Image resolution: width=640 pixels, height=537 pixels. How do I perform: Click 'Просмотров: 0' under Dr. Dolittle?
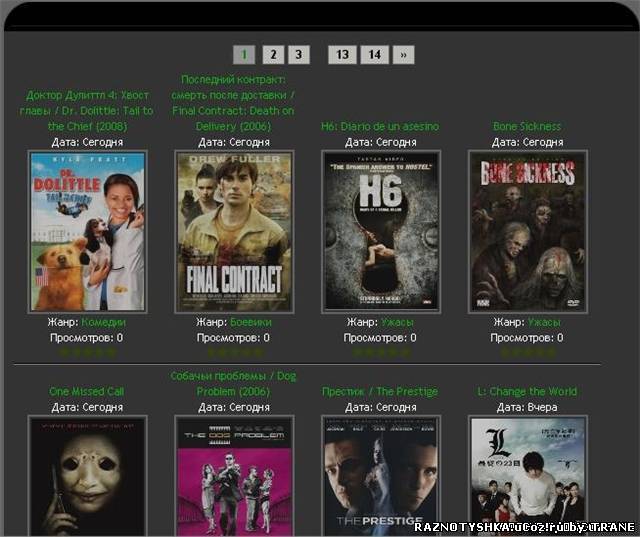[86, 337]
